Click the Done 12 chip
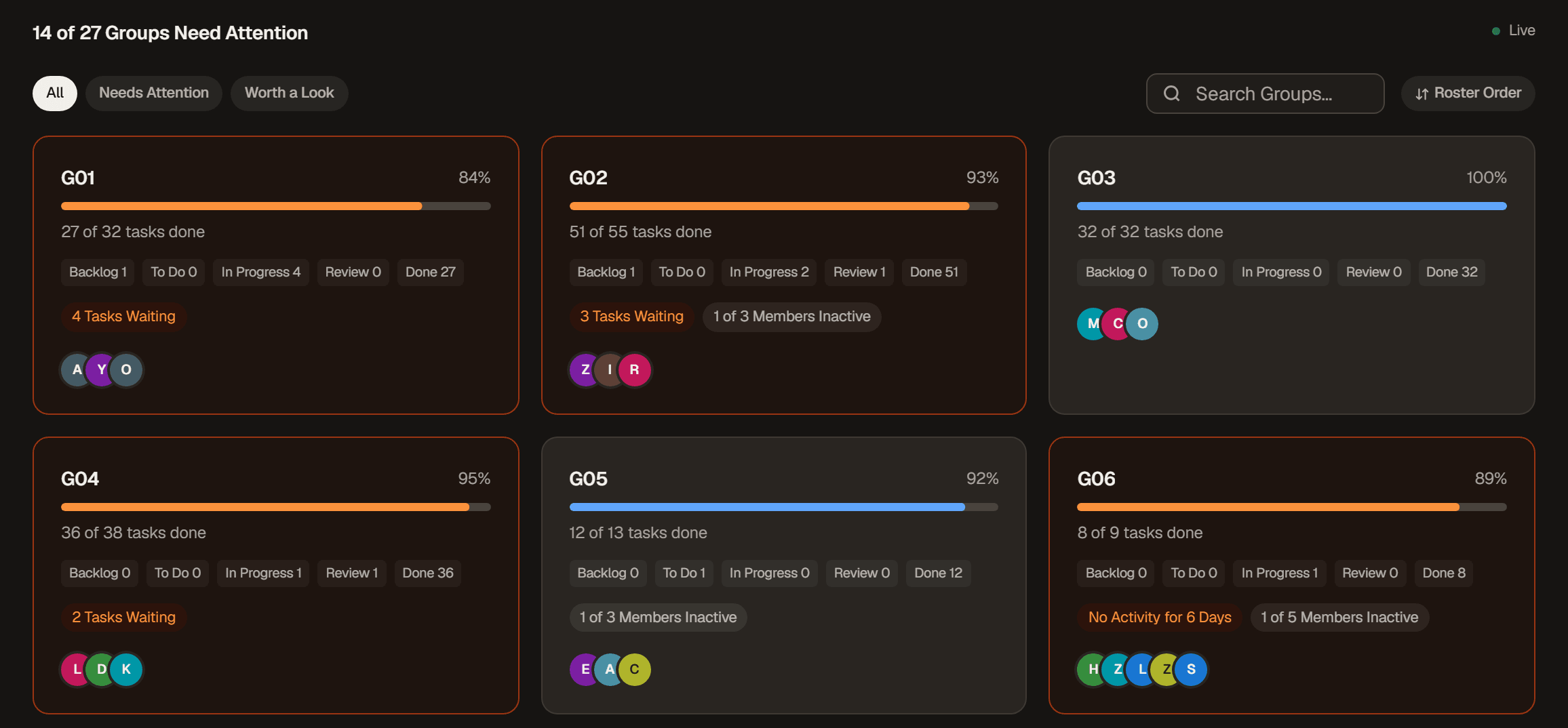This screenshot has width=1568, height=728. (938, 573)
